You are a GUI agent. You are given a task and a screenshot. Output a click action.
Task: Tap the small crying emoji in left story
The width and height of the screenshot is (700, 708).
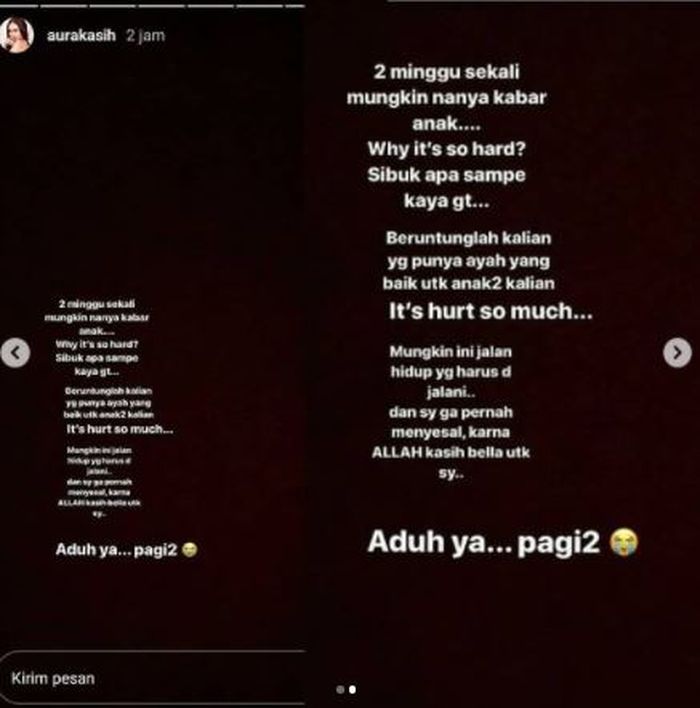coord(190,550)
